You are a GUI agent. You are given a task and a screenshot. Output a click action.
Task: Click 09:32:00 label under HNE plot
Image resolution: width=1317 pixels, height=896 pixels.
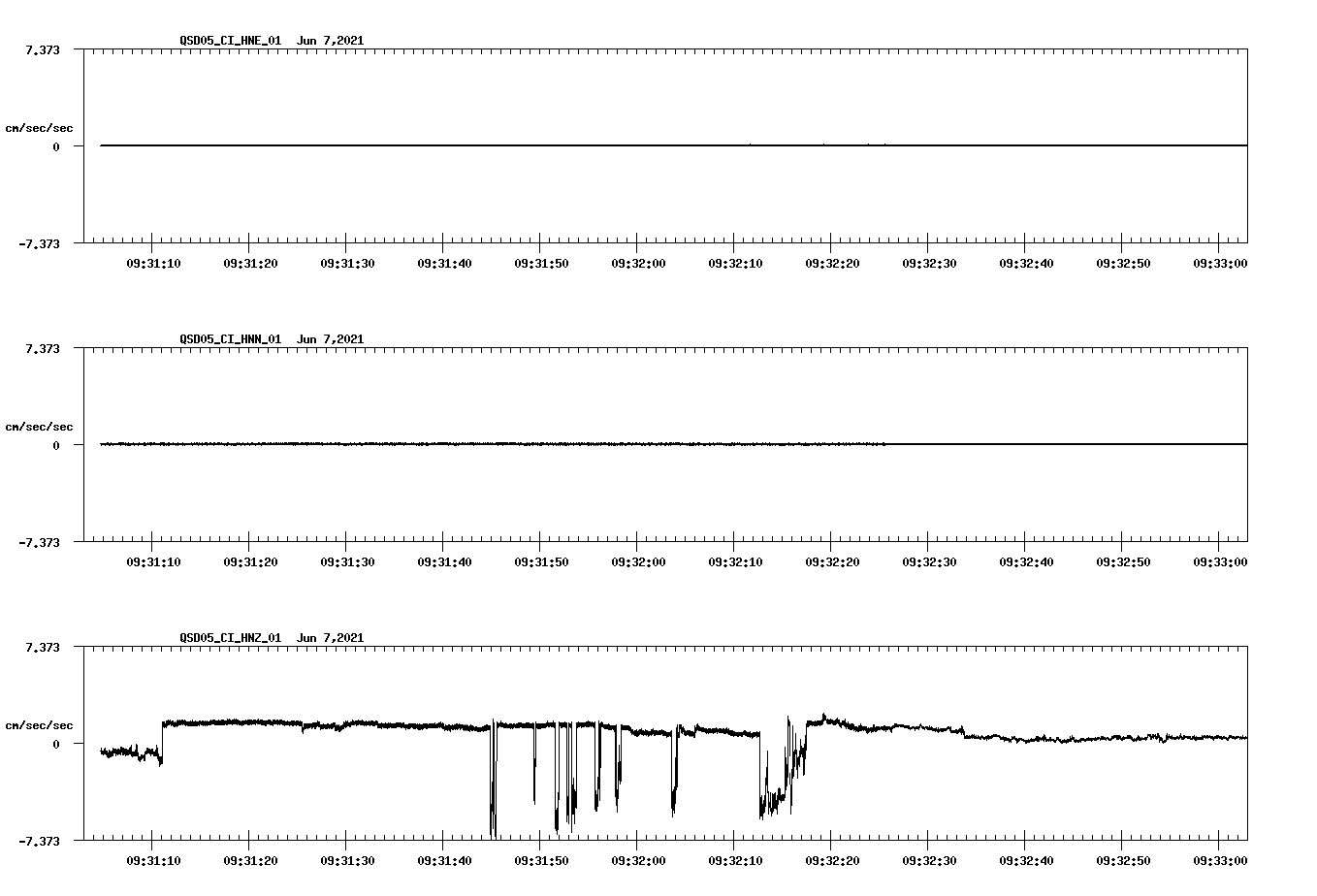pyautogui.click(x=638, y=264)
